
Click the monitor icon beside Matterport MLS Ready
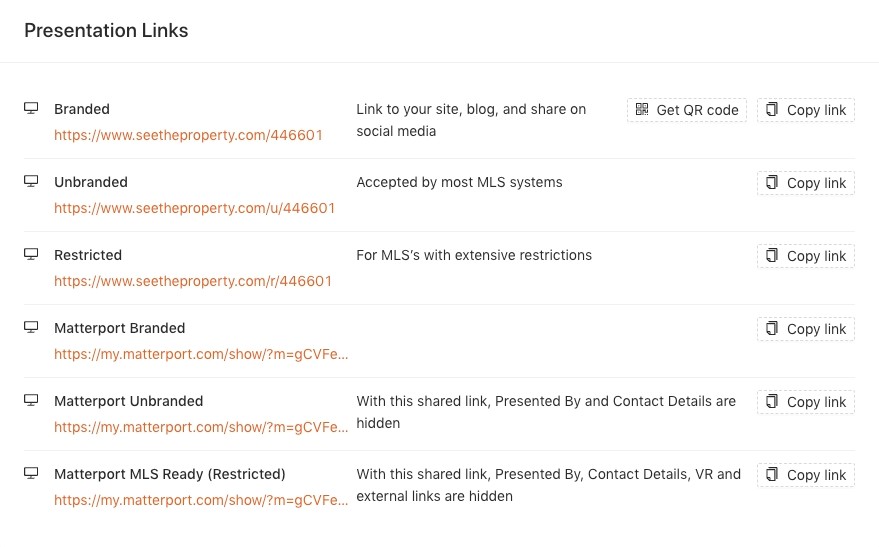click(x=31, y=474)
